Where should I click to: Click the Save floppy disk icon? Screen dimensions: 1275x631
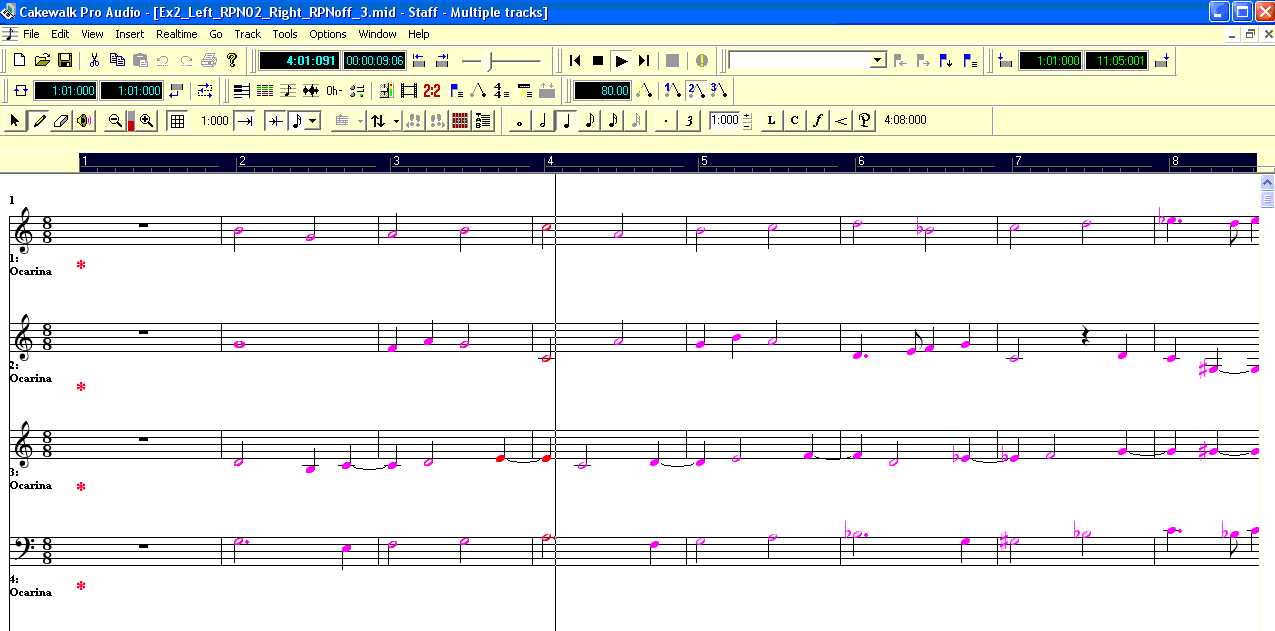(x=65, y=61)
